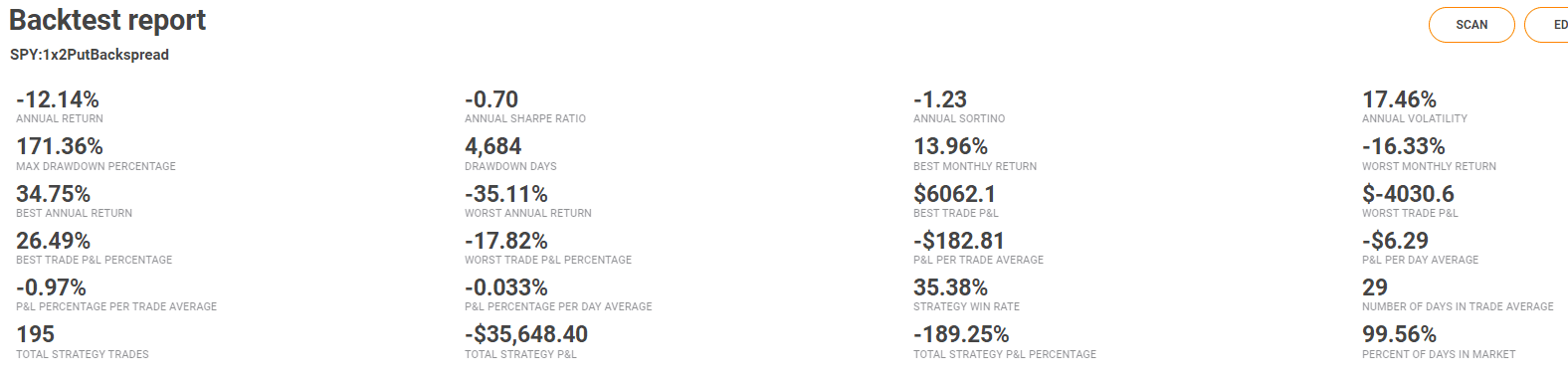This screenshot has height=379, width=1568.
Task: Click the 195 total strategy trades value
Action: click(35, 334)
